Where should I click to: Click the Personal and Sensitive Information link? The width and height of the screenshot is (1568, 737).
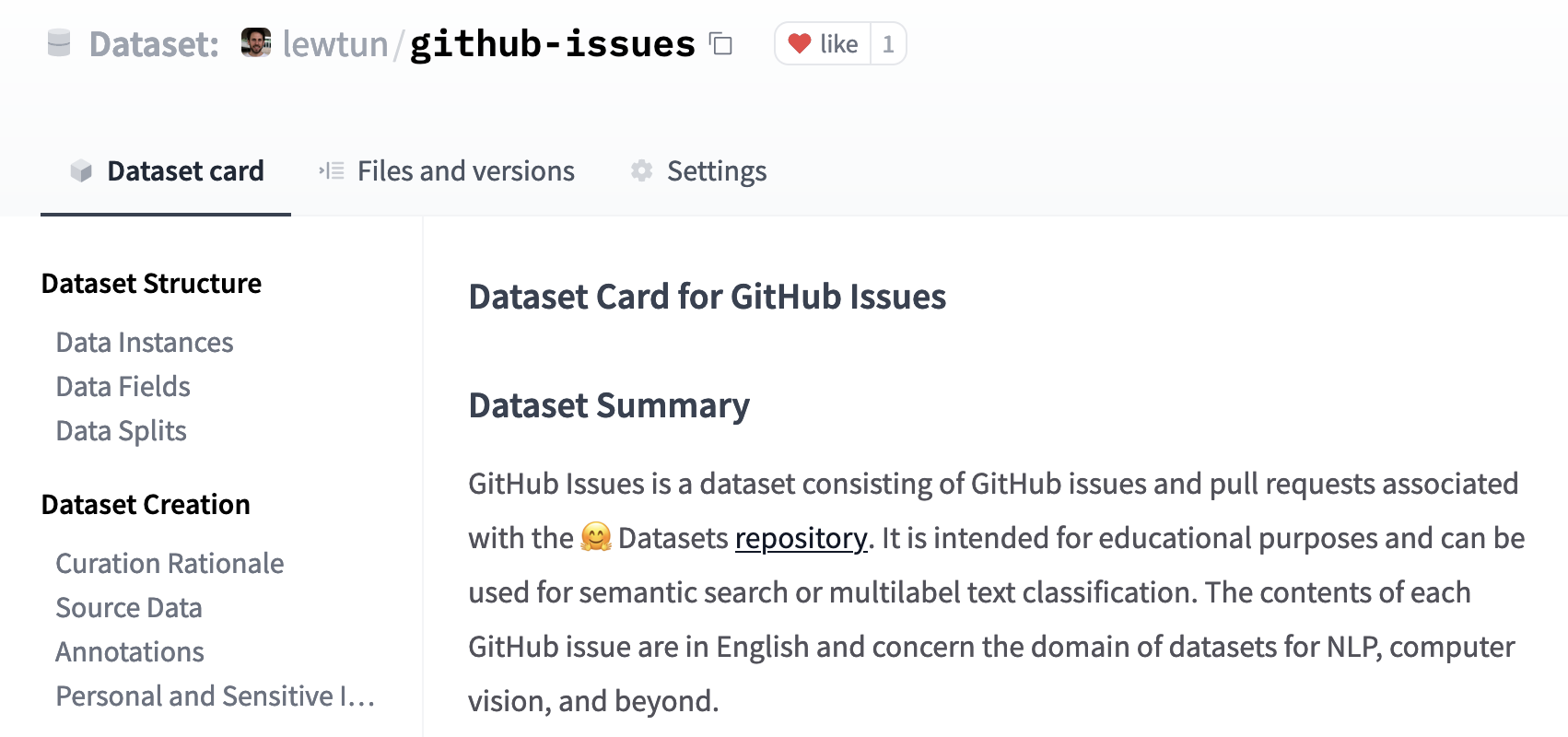215,696
